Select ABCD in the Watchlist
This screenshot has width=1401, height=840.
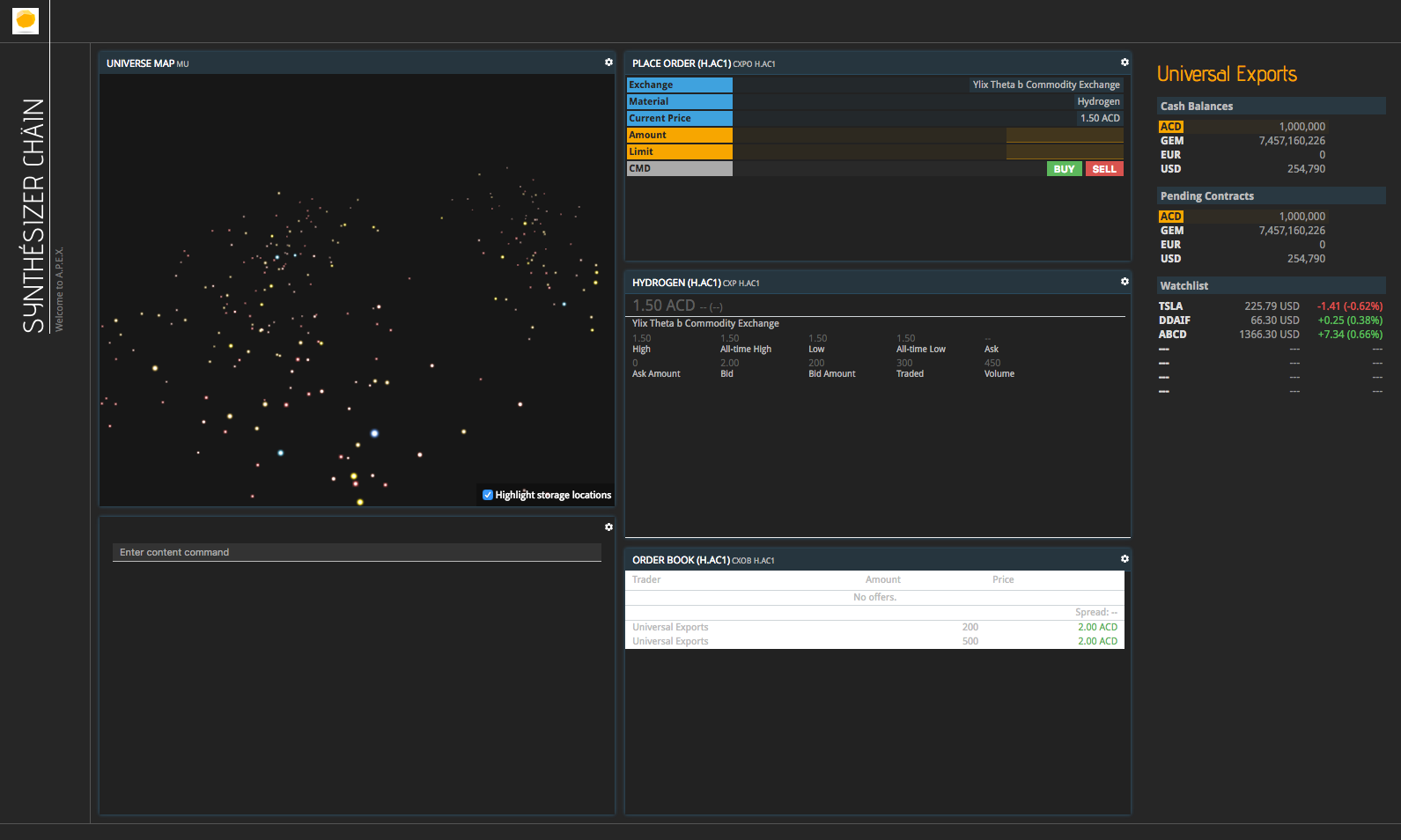point(1172,335)
